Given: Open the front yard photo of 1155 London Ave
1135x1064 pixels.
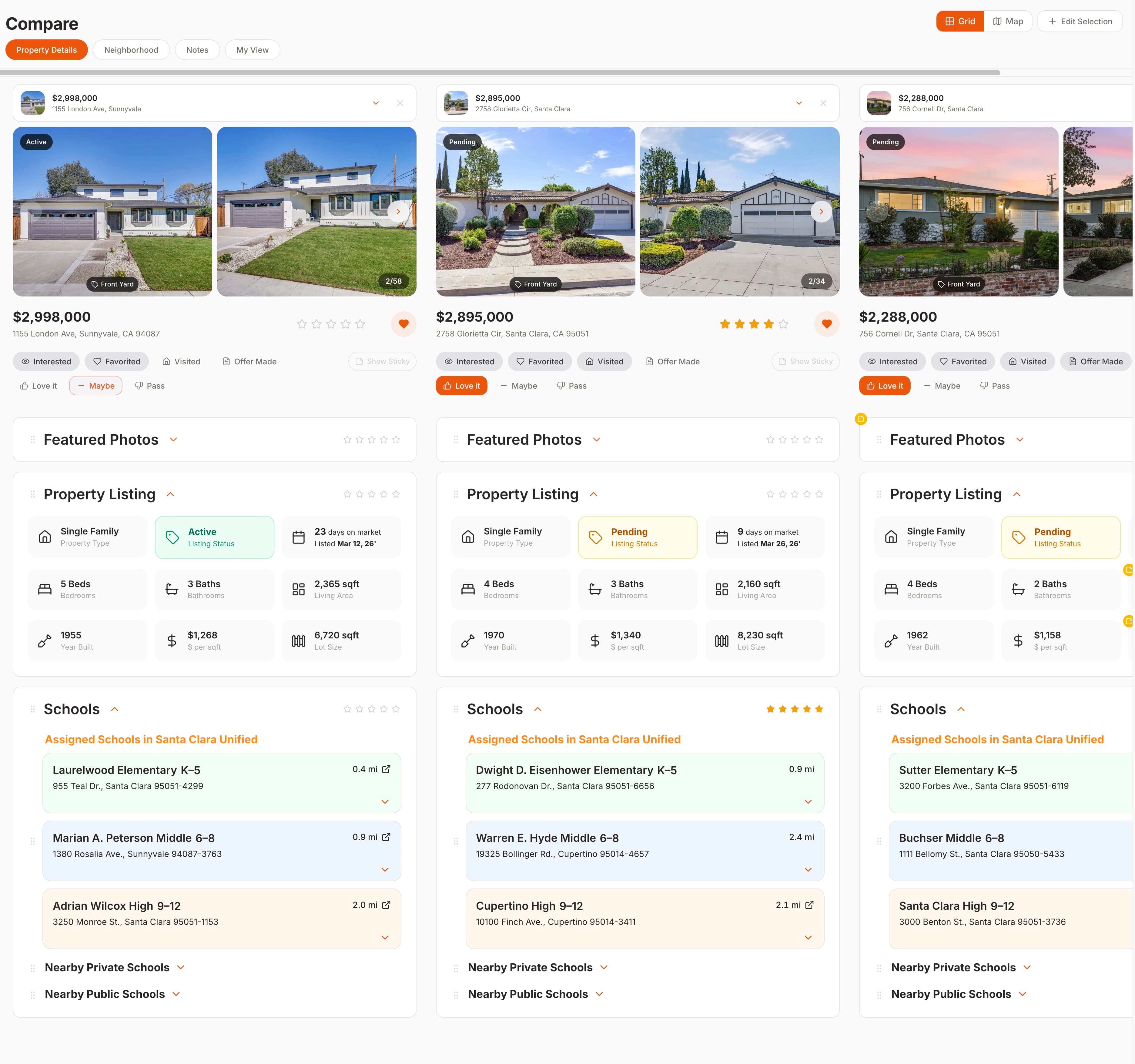Looking at the screenshot, I should point(112,211).
